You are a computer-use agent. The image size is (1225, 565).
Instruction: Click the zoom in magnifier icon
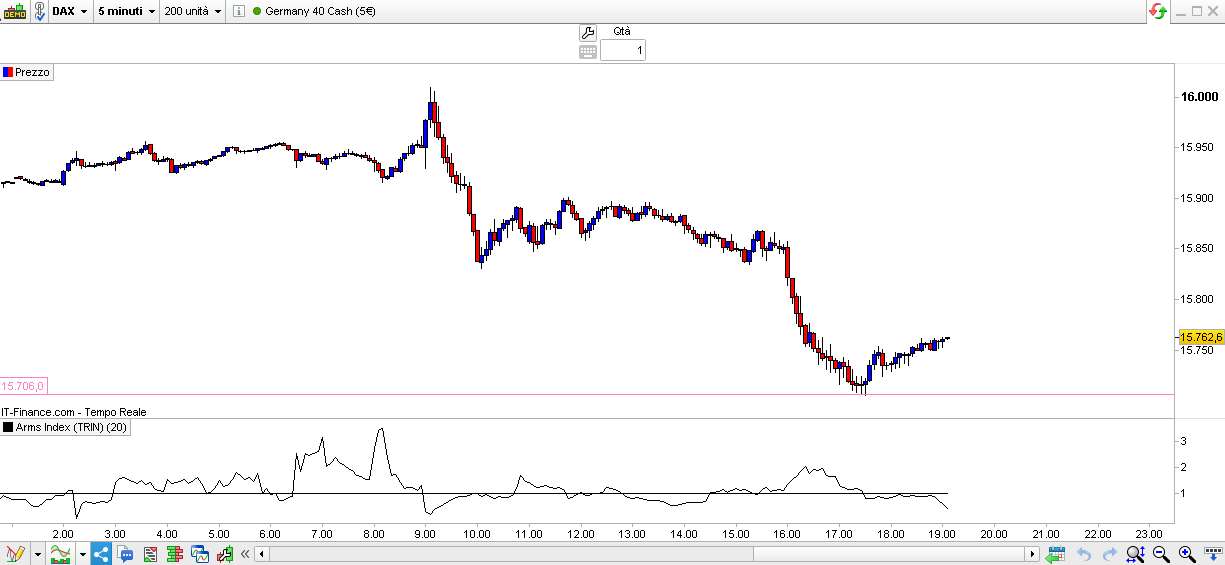(1187, 554)
